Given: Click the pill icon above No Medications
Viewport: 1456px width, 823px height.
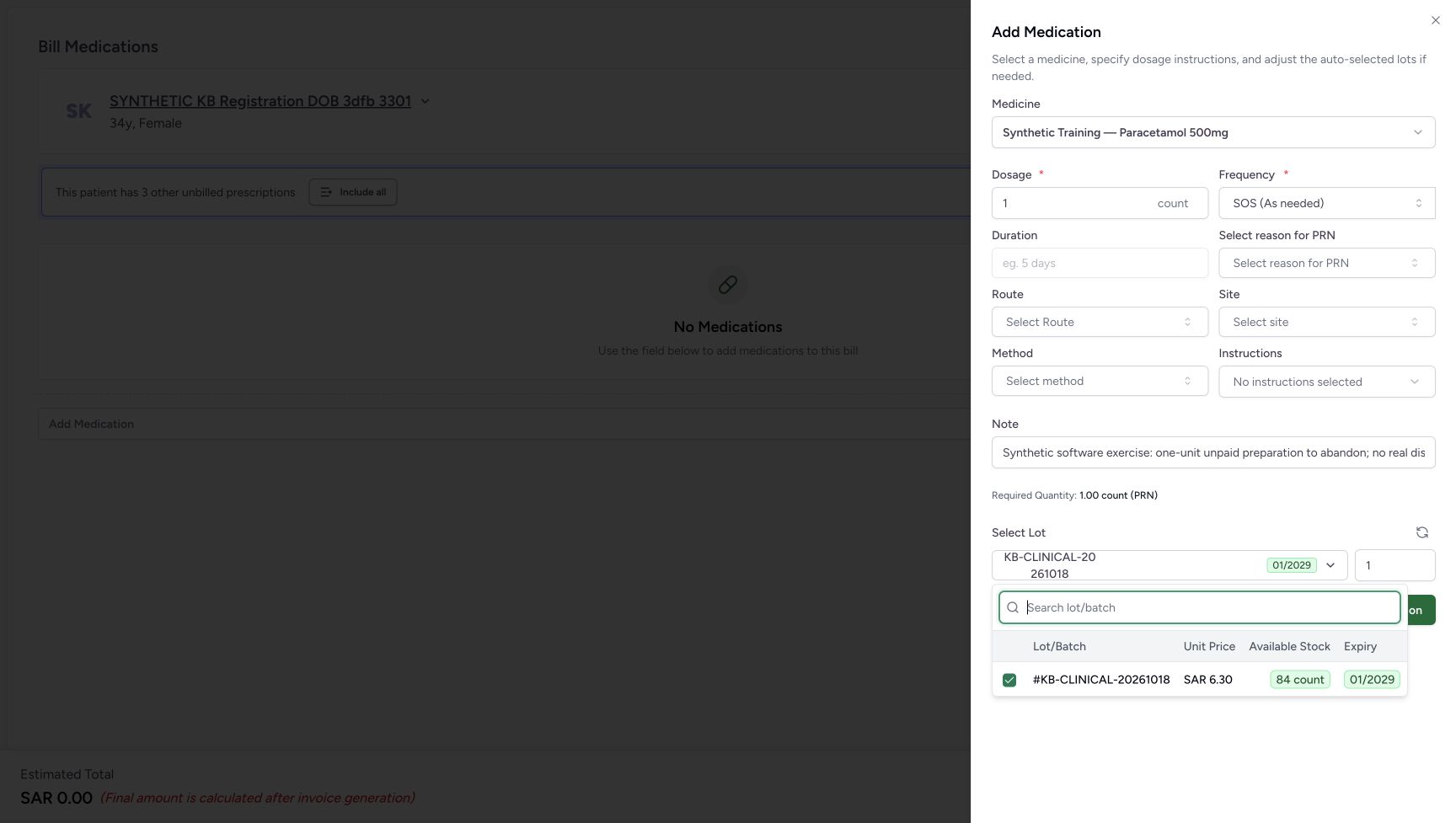Looking at the screenshot, I should pyautogui.click(x=728, y=285).
